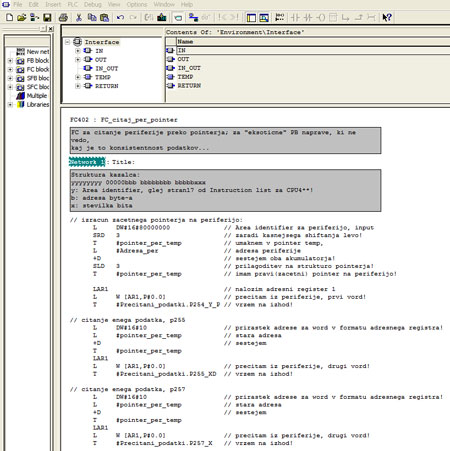Download block to PLC icon
Viewport: 450px width, 451px height.
(x=162, y=17)
